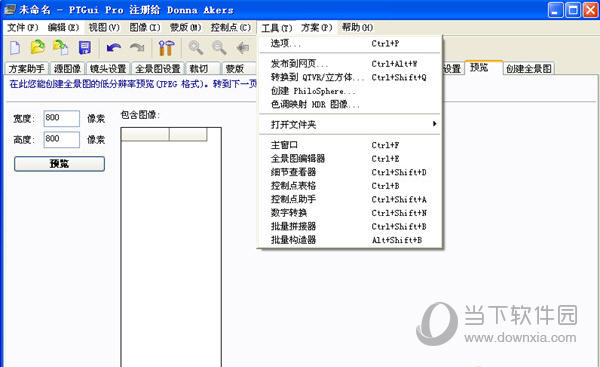Screen dimensions: 600x367
Task: Switch to the 源图像 tab
Action: point(67,69)
